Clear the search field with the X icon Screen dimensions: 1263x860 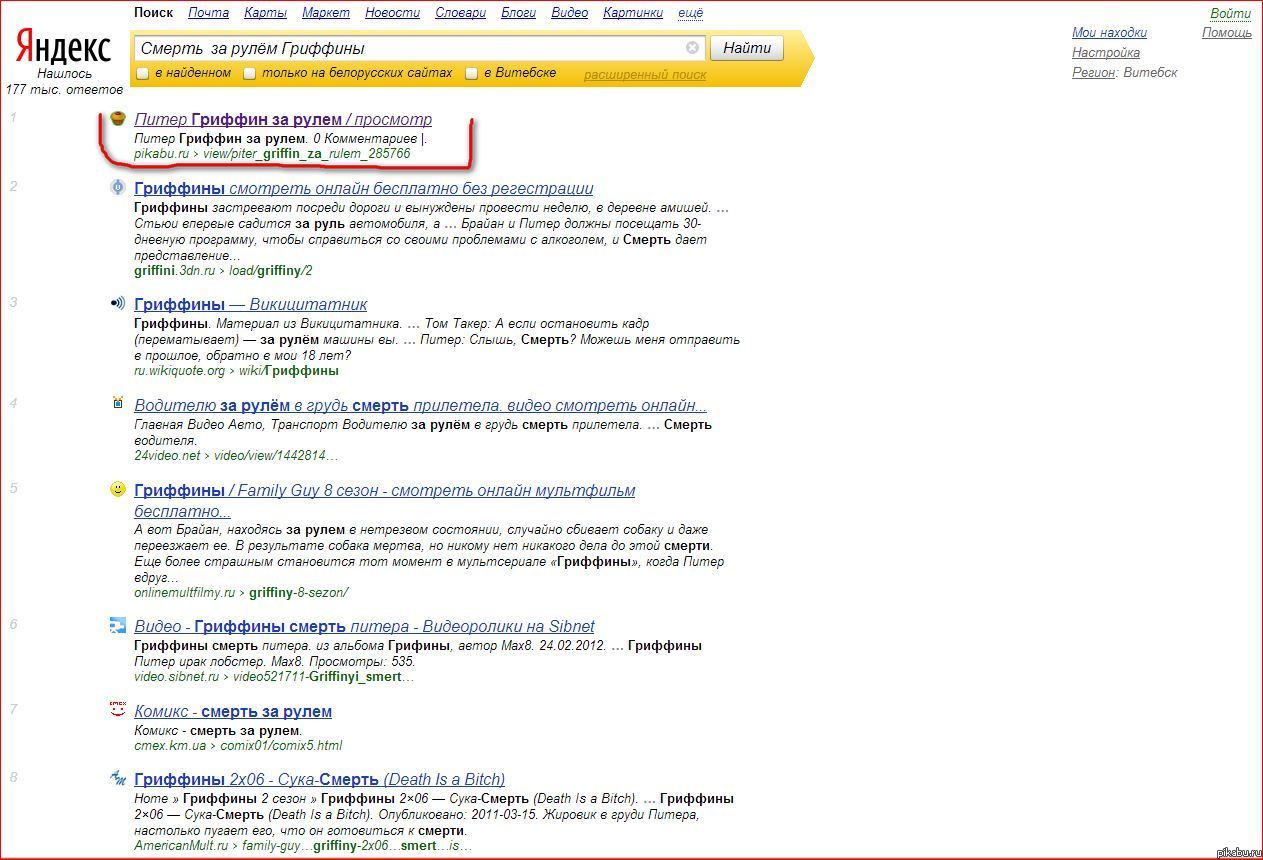point(692,48)
